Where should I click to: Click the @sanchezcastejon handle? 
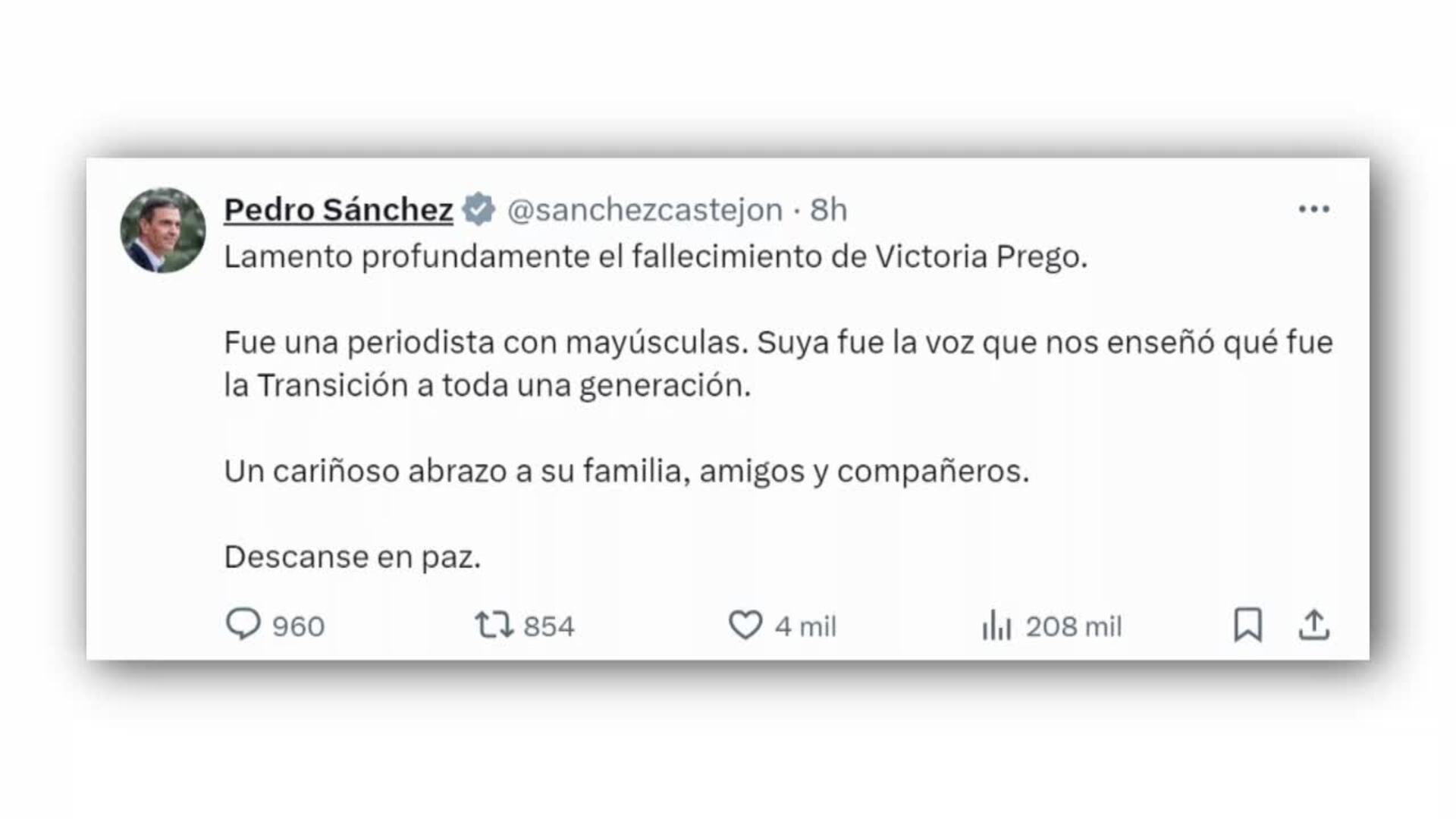(645, 210)
